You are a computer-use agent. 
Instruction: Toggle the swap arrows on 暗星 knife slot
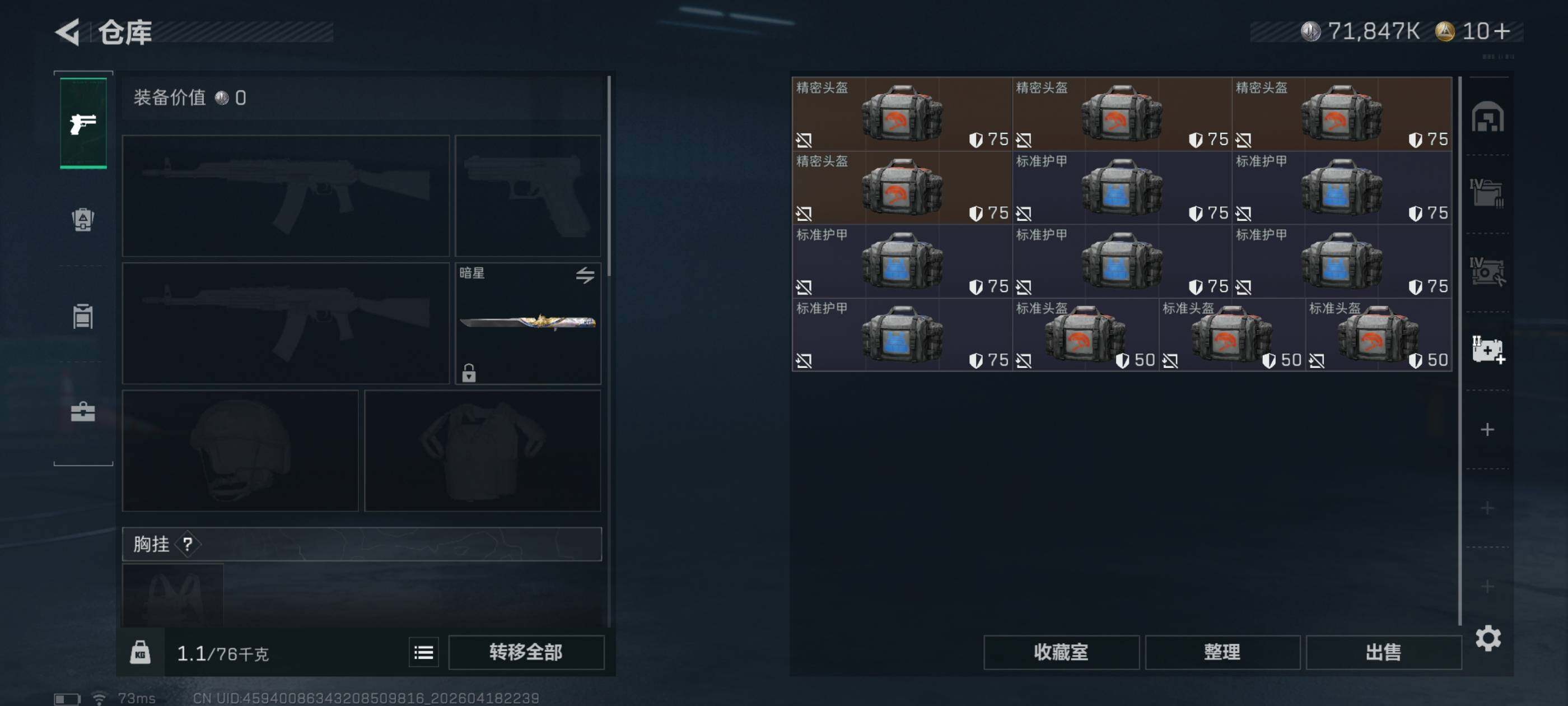point(585,275)
